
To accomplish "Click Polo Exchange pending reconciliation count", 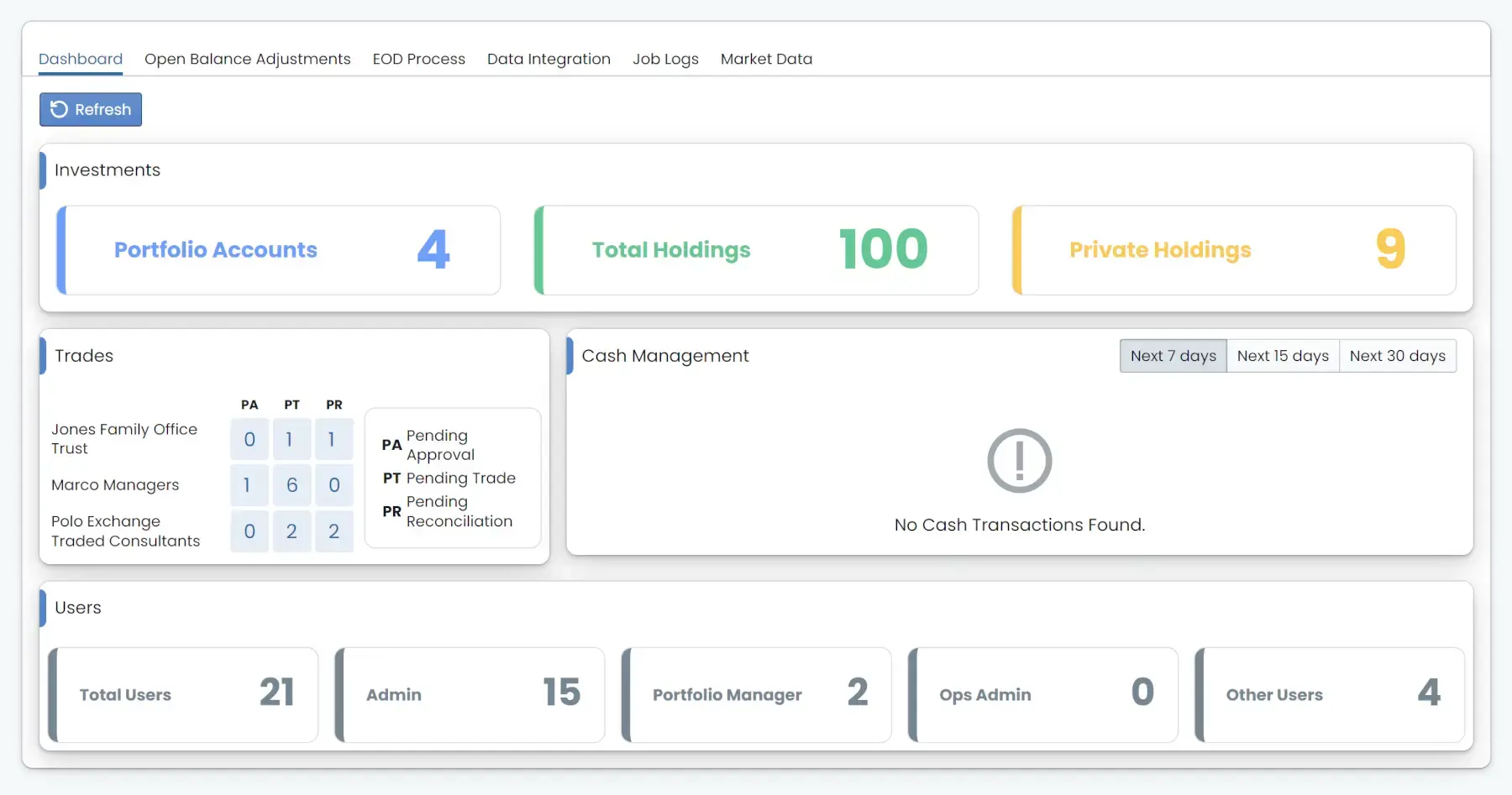I will (x=333, y=531).
